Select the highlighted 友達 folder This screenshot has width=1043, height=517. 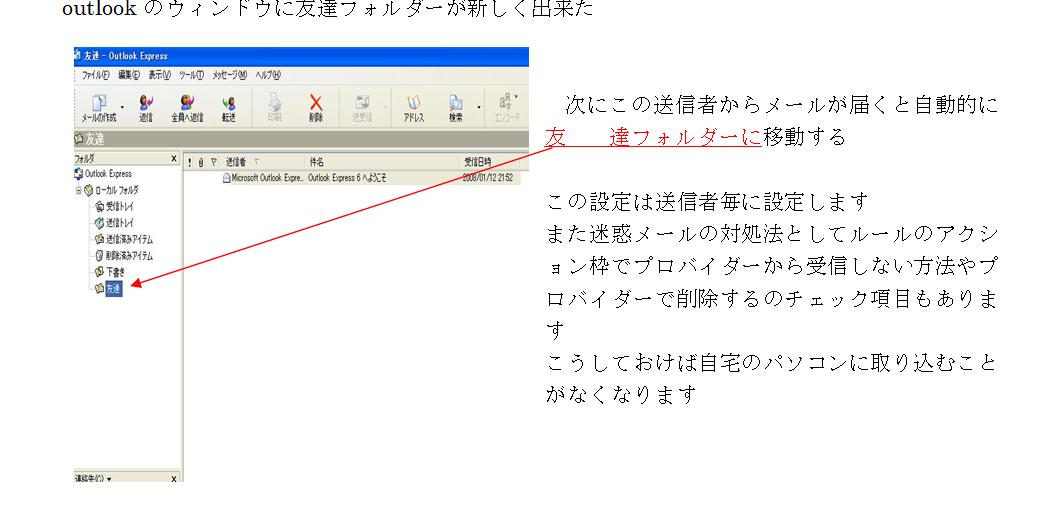pos(114,288)
